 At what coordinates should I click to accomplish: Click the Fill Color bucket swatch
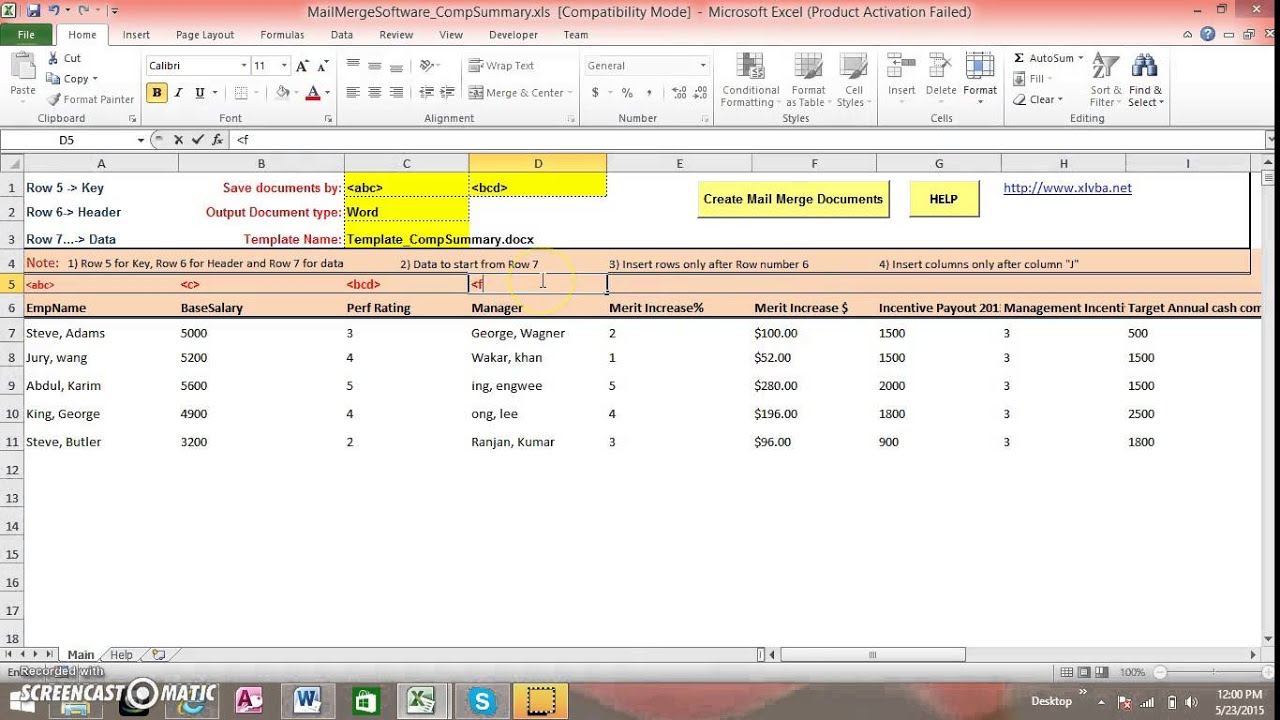pyautogui.click(x=282, y=93)
